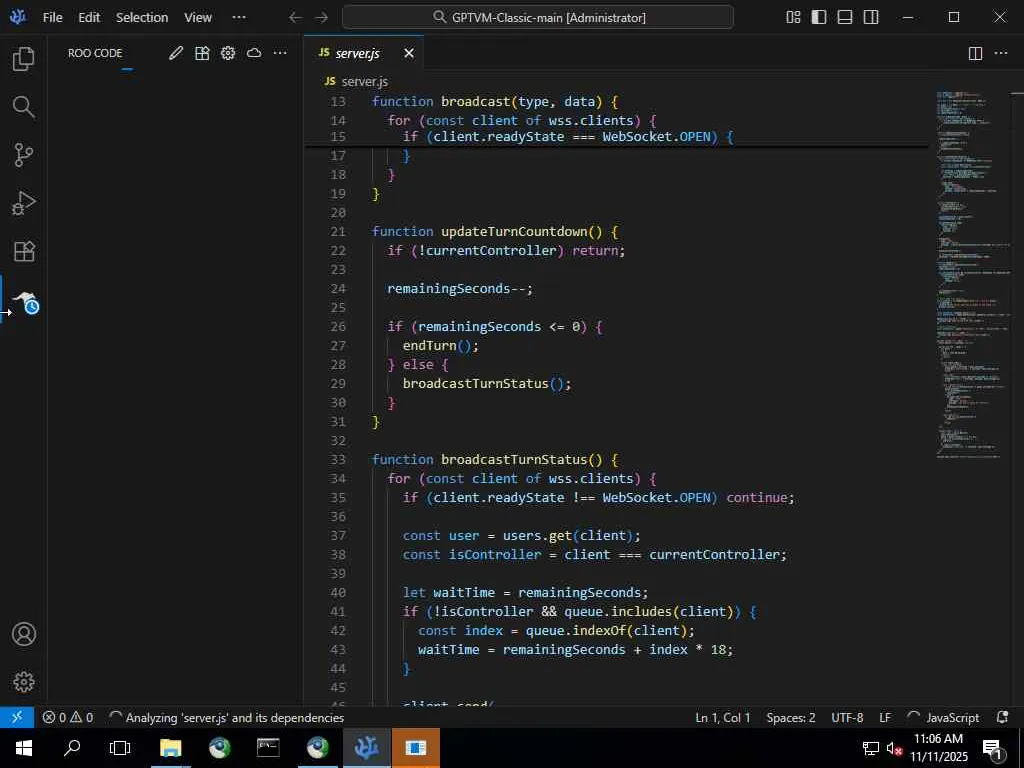Click line number 38 in the gutter
The width and height of the screenshot is (1024, 768).
pos(338,554)
